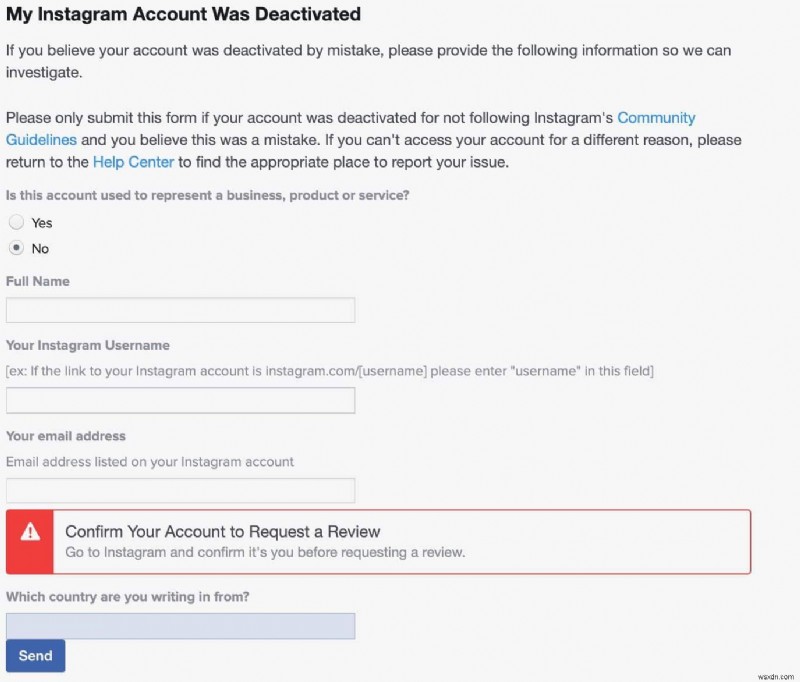800x682 pixels.
Task: Click the "Full Name" field label
Action: (37, 281)
